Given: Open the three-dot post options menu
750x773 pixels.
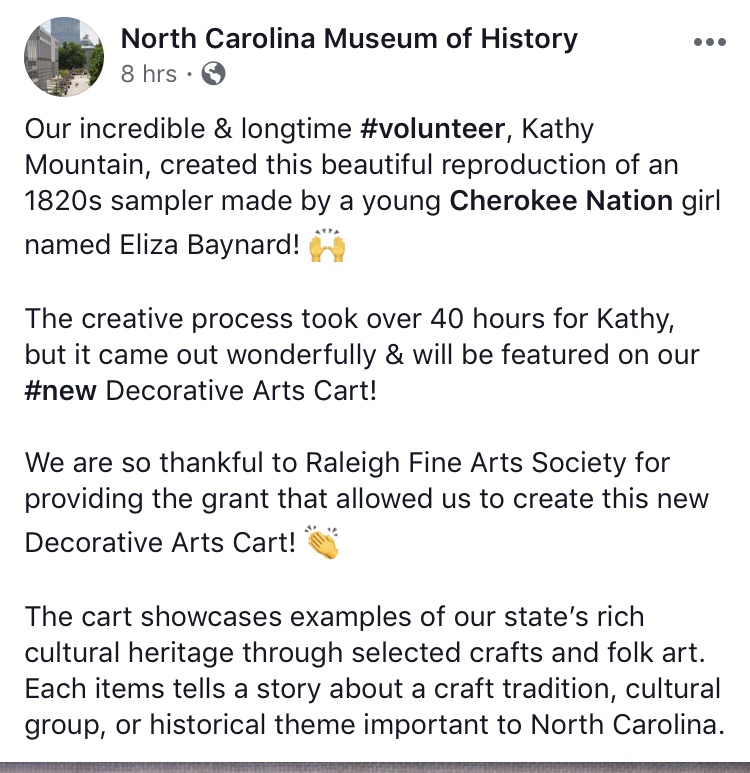Looking at the screenshot, I should pos(709,43).
